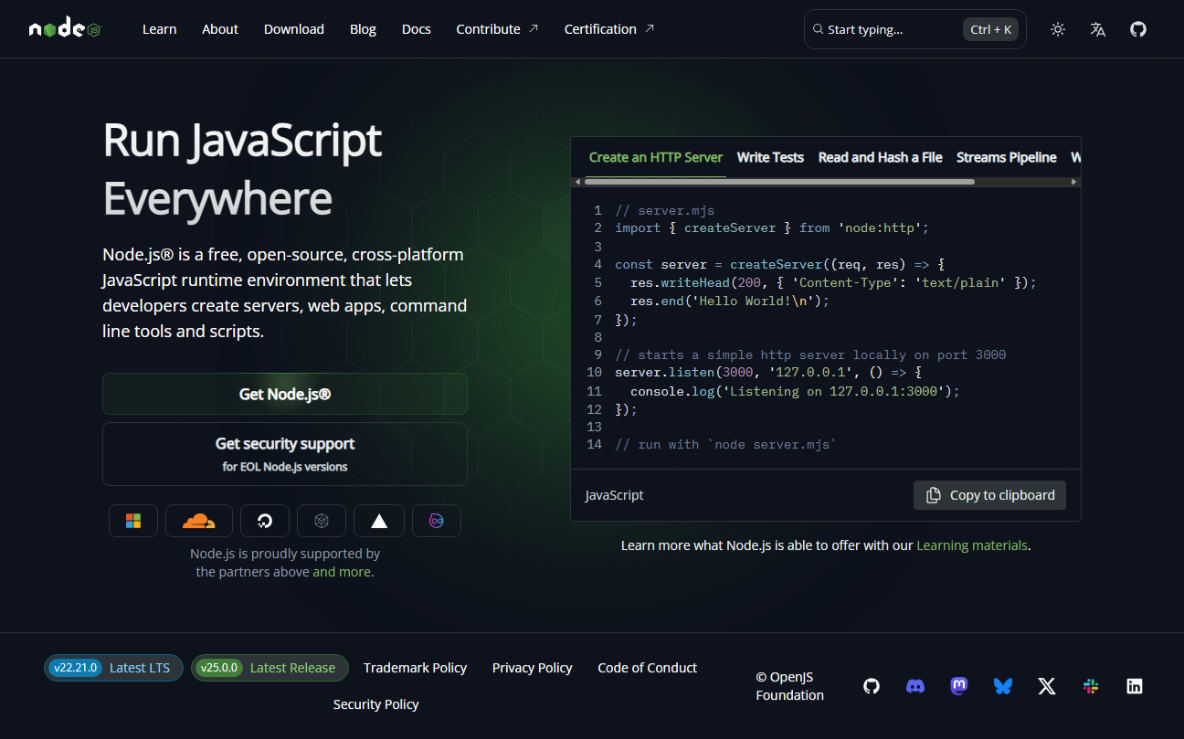1184x739 pixels.
Task: Copy the server code to clipboard
Action: click(x=989, y=495)
